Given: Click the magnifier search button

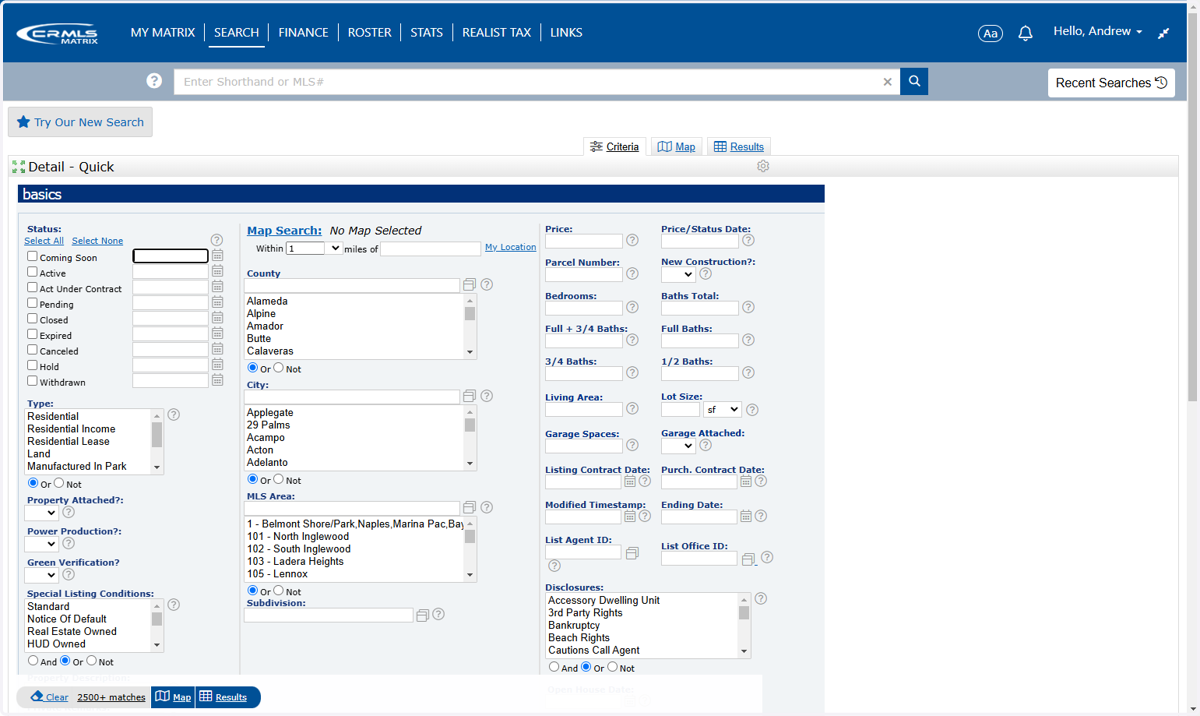Looking at the screenshot, I should (914, 81).
